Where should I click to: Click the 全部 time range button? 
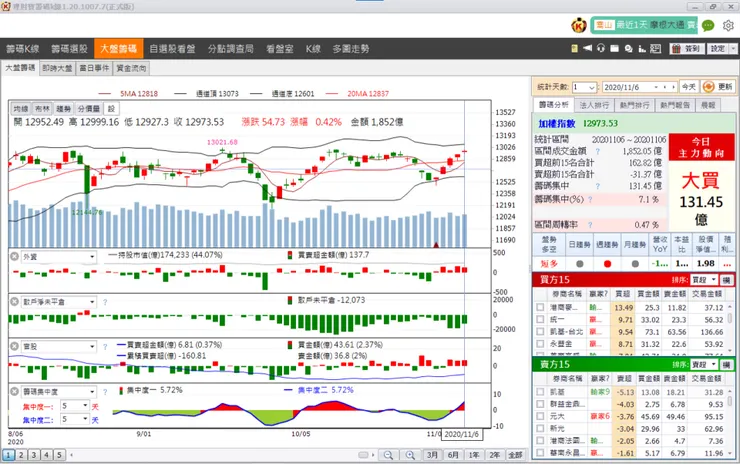(515, 455)
